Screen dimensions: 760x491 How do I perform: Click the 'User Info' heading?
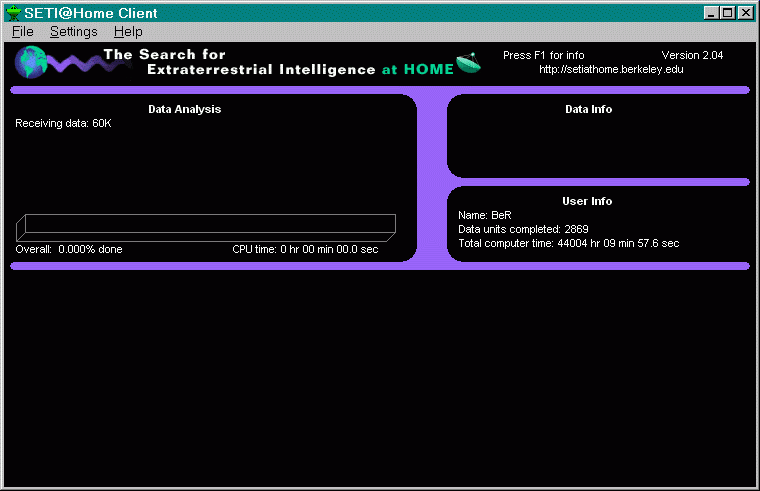pyautogui.click(x=587, y=201)
